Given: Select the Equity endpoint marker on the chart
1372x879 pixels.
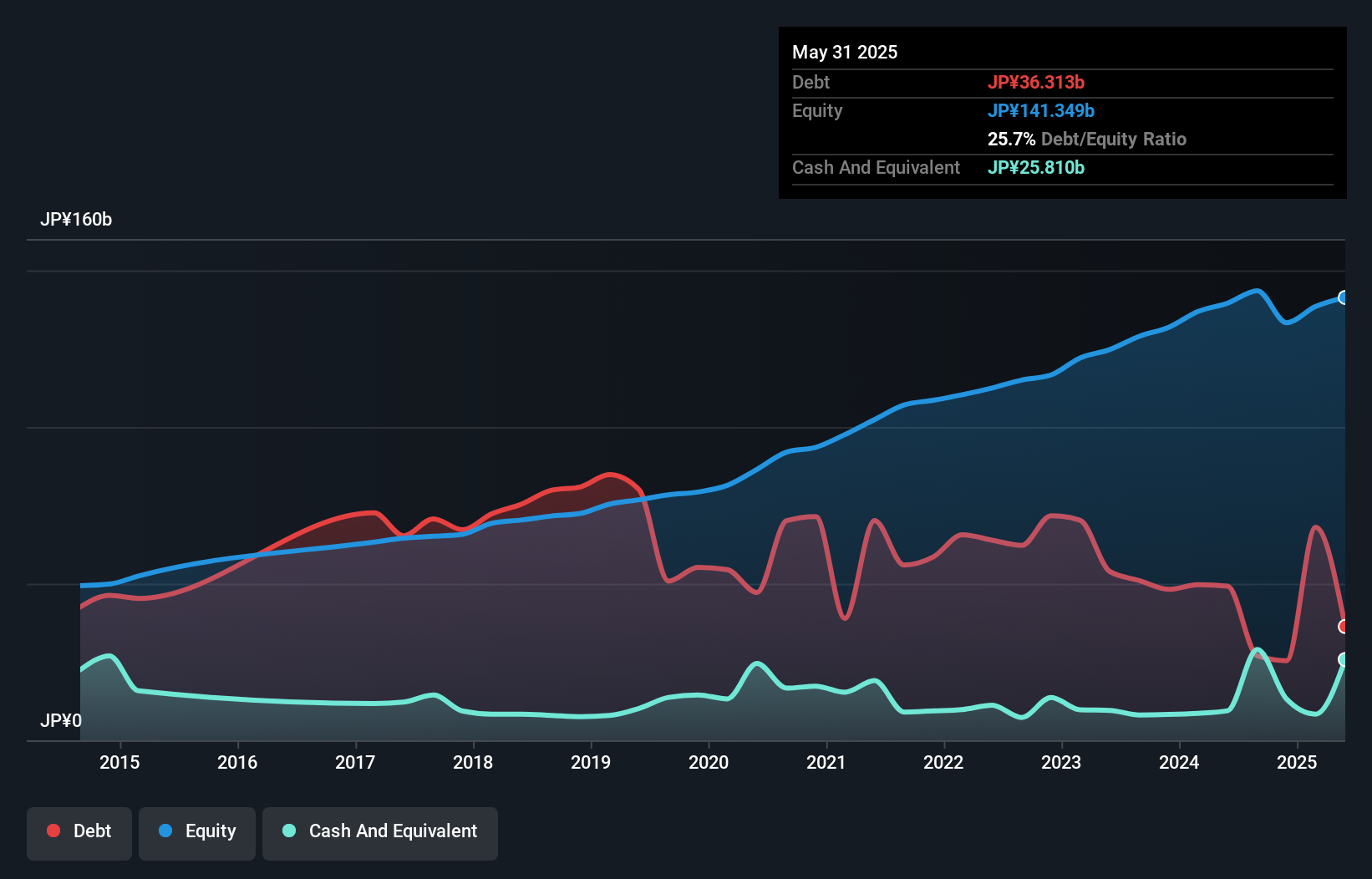Looking at the screenshot, I should click(x=1344, y=297).
